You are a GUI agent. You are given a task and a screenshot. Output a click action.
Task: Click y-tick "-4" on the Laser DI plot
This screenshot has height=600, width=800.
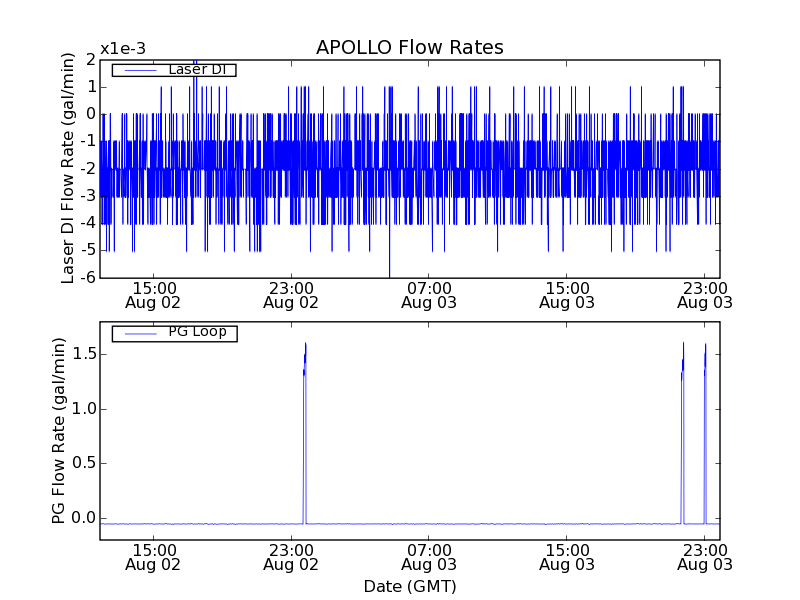coord(88,223)
